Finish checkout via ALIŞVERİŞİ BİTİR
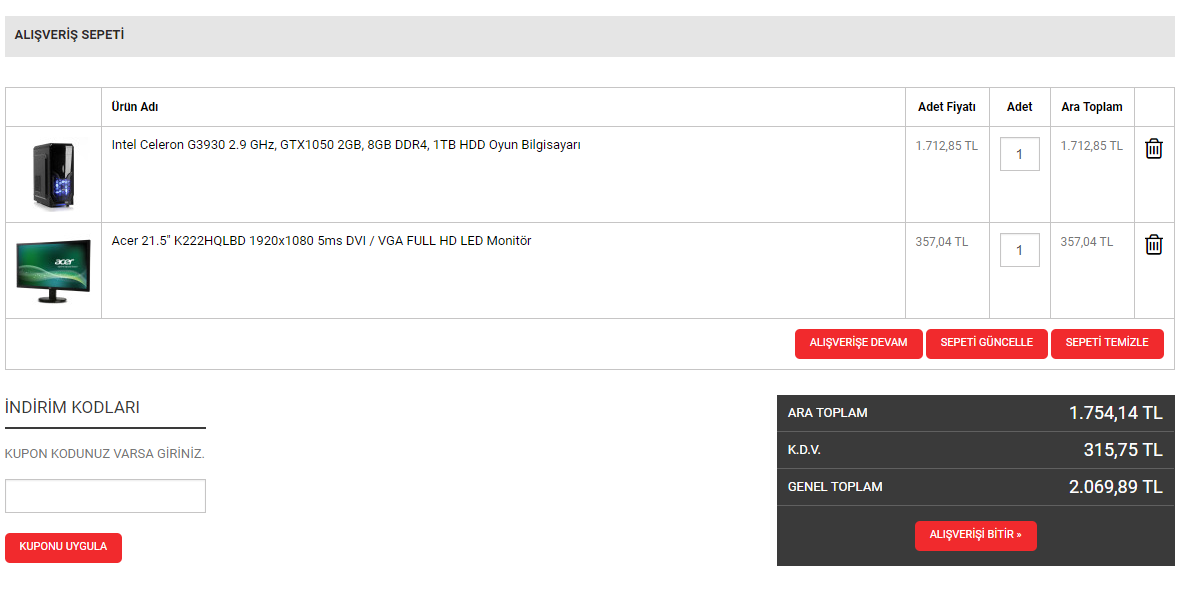Screen dimensions: 1186x595 pos(975,535)
